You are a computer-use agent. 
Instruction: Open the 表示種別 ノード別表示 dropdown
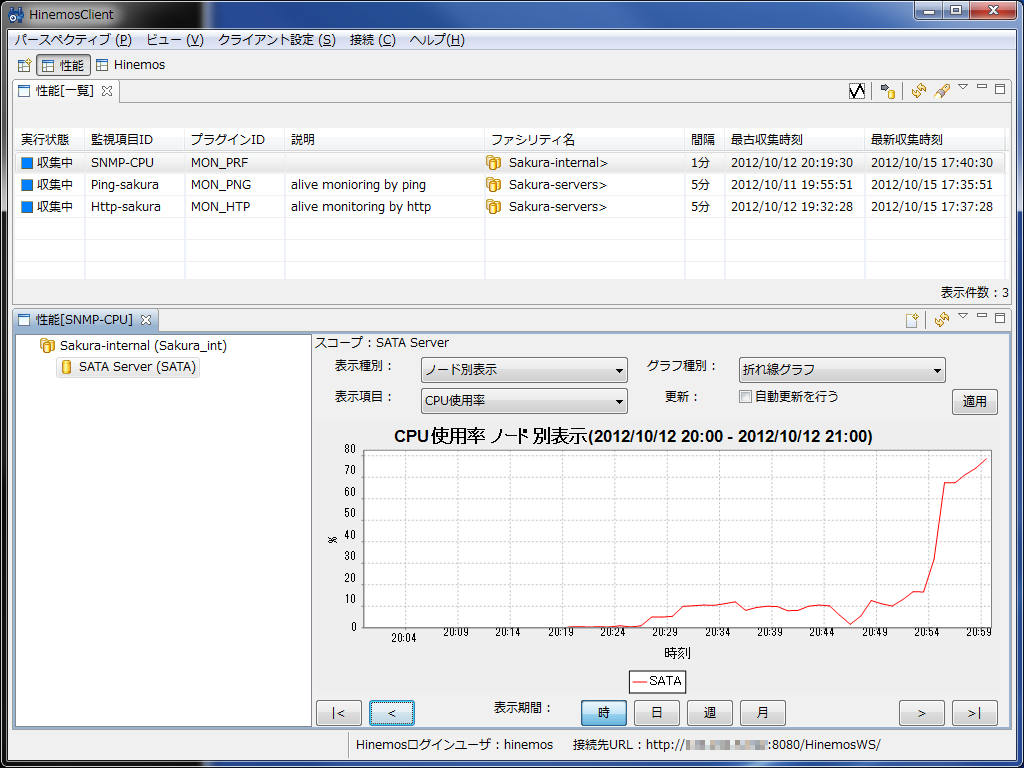(x=524, y=370)
